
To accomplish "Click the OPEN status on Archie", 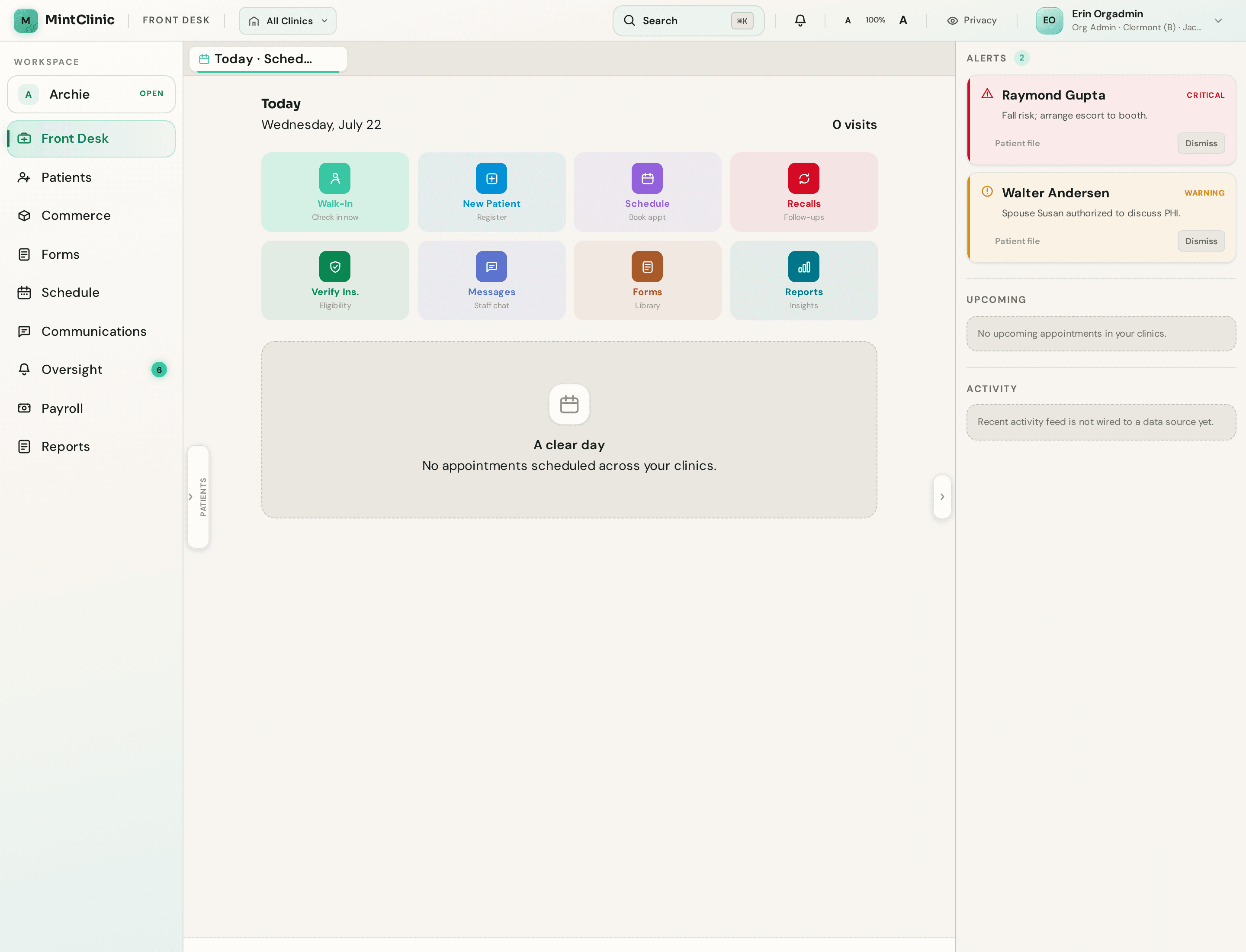I will point(151,93).
